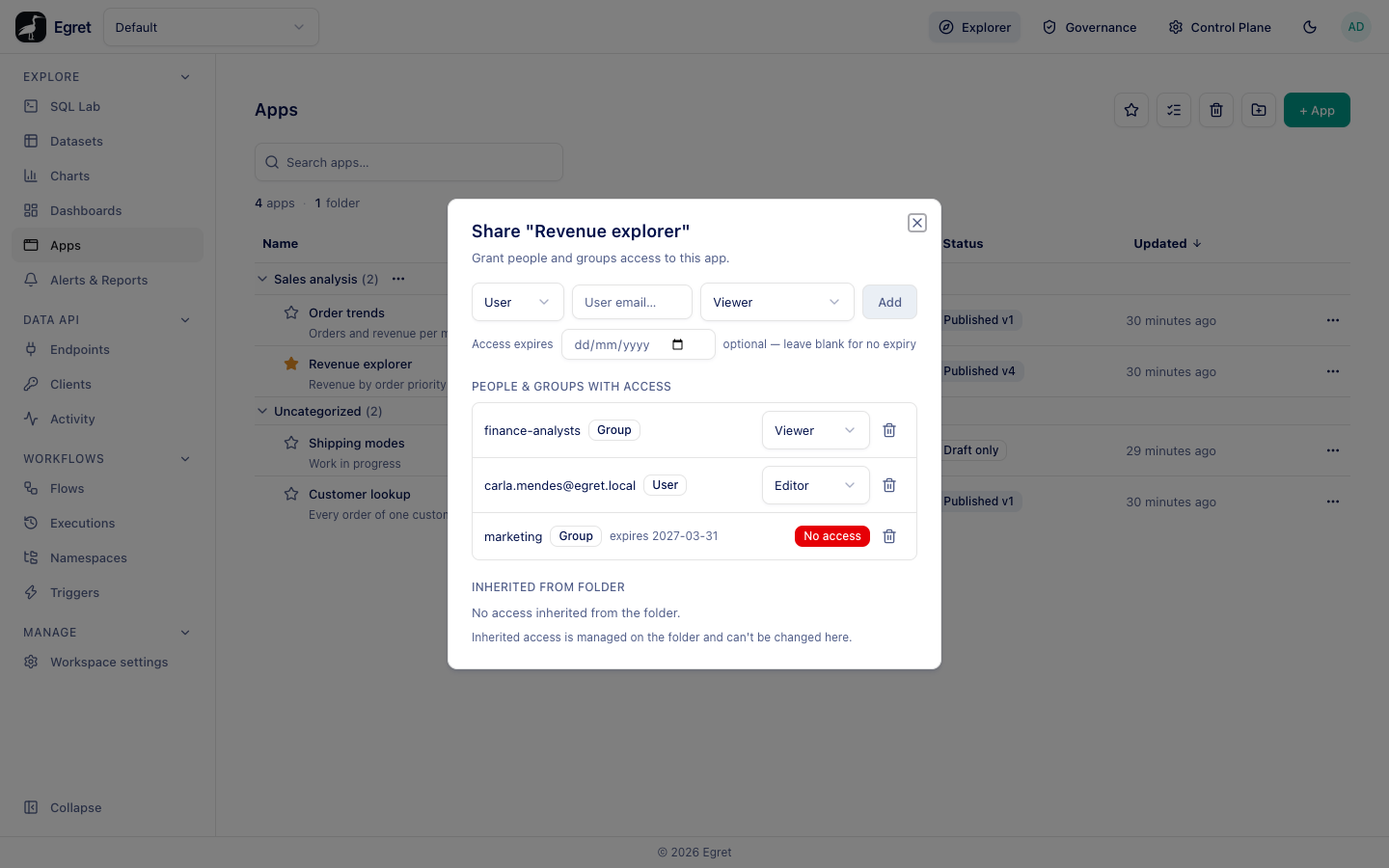Screen dimensions: 1389x868
Task: Unfavorite the Revenue explorer app
Action: pyautogui.click(x=291, y=364)
